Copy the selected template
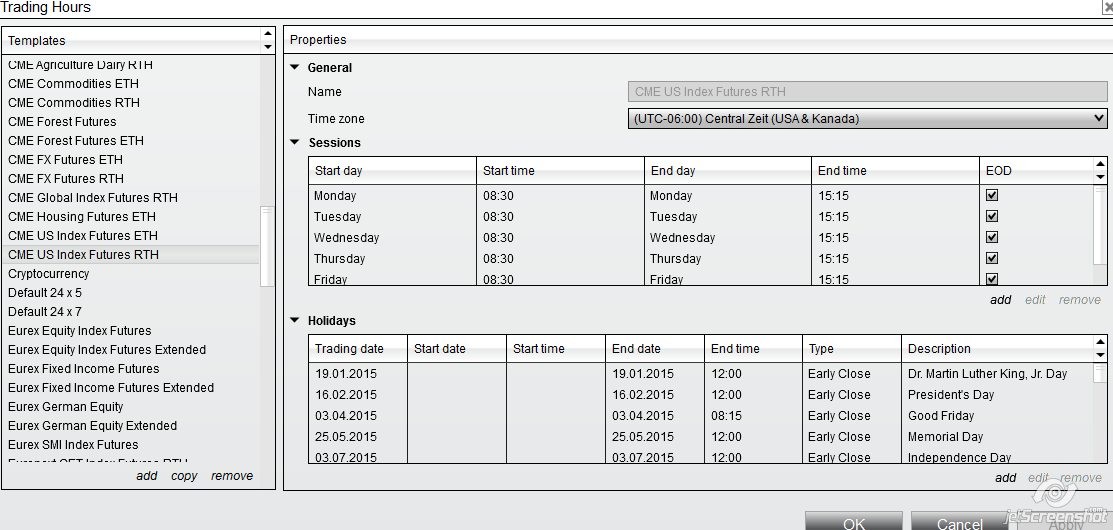The height and width of the screenshot is (530, 1113). (184, 475)
